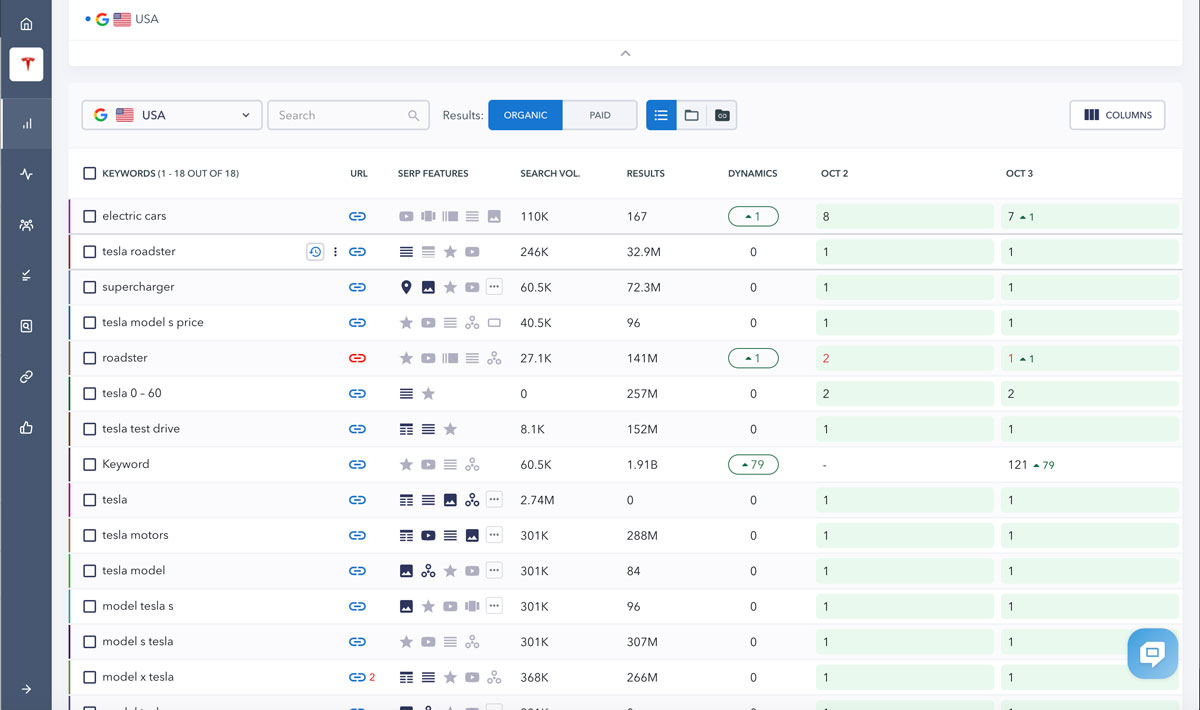Check the tesla test drive checkbox
Viewport: 1200px width, 710px height.
pos(90,429)
